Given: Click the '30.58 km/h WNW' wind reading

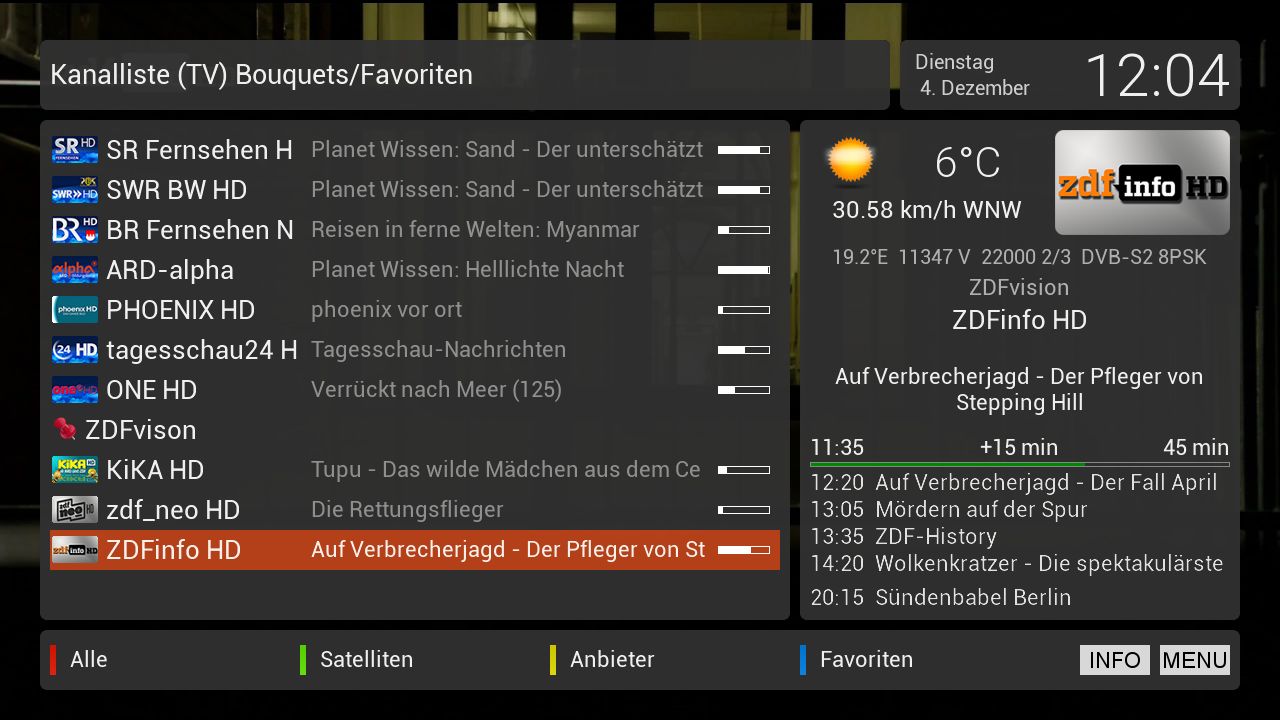Looking at the screenshot, I should pyautogui.click(x=927, y=210).
